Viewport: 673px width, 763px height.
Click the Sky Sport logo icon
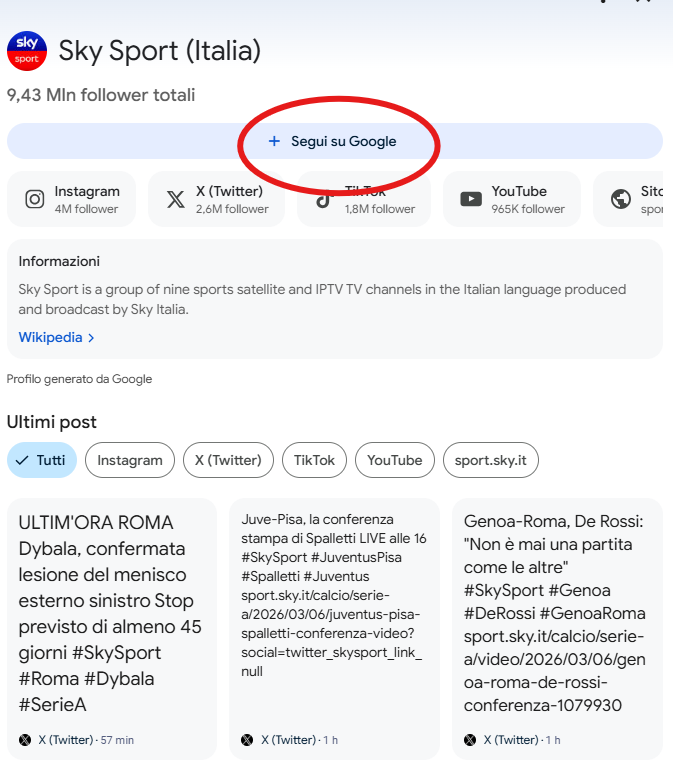pos(27,50)
